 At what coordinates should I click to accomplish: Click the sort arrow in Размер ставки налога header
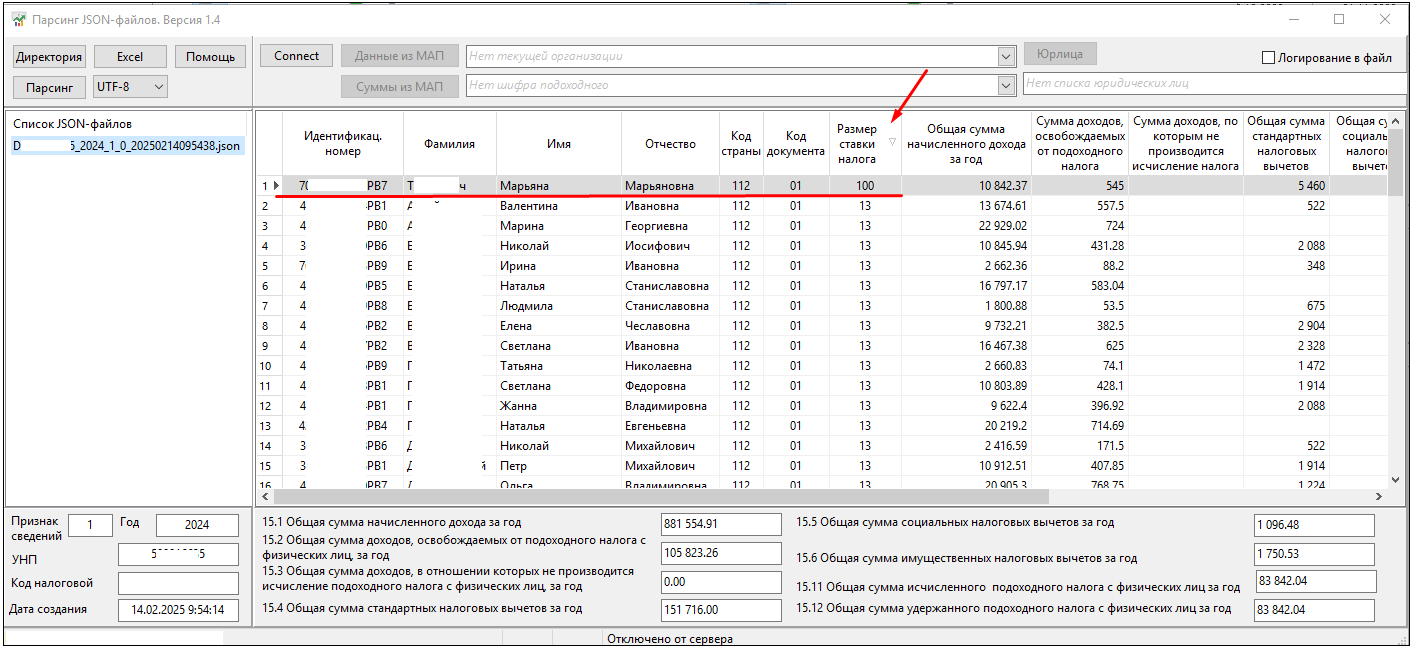click(892, 142)
